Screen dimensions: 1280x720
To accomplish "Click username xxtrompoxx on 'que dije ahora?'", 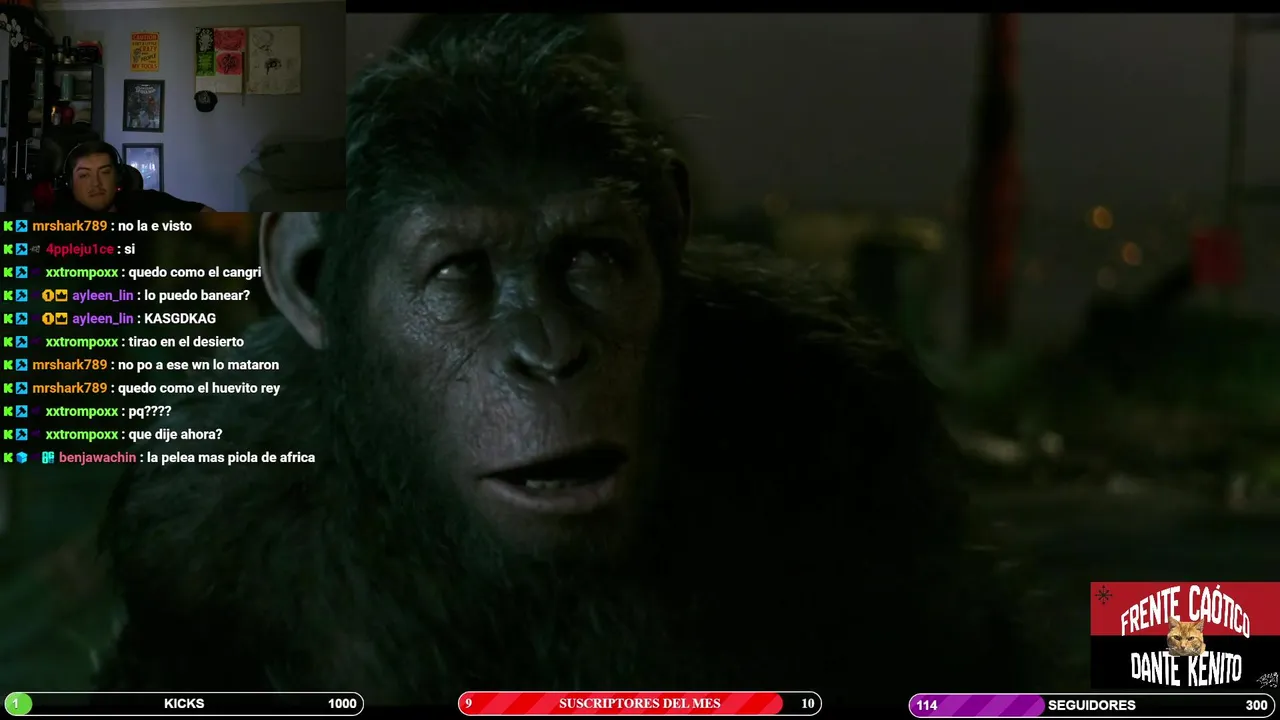I will click(x=82, y=435).
